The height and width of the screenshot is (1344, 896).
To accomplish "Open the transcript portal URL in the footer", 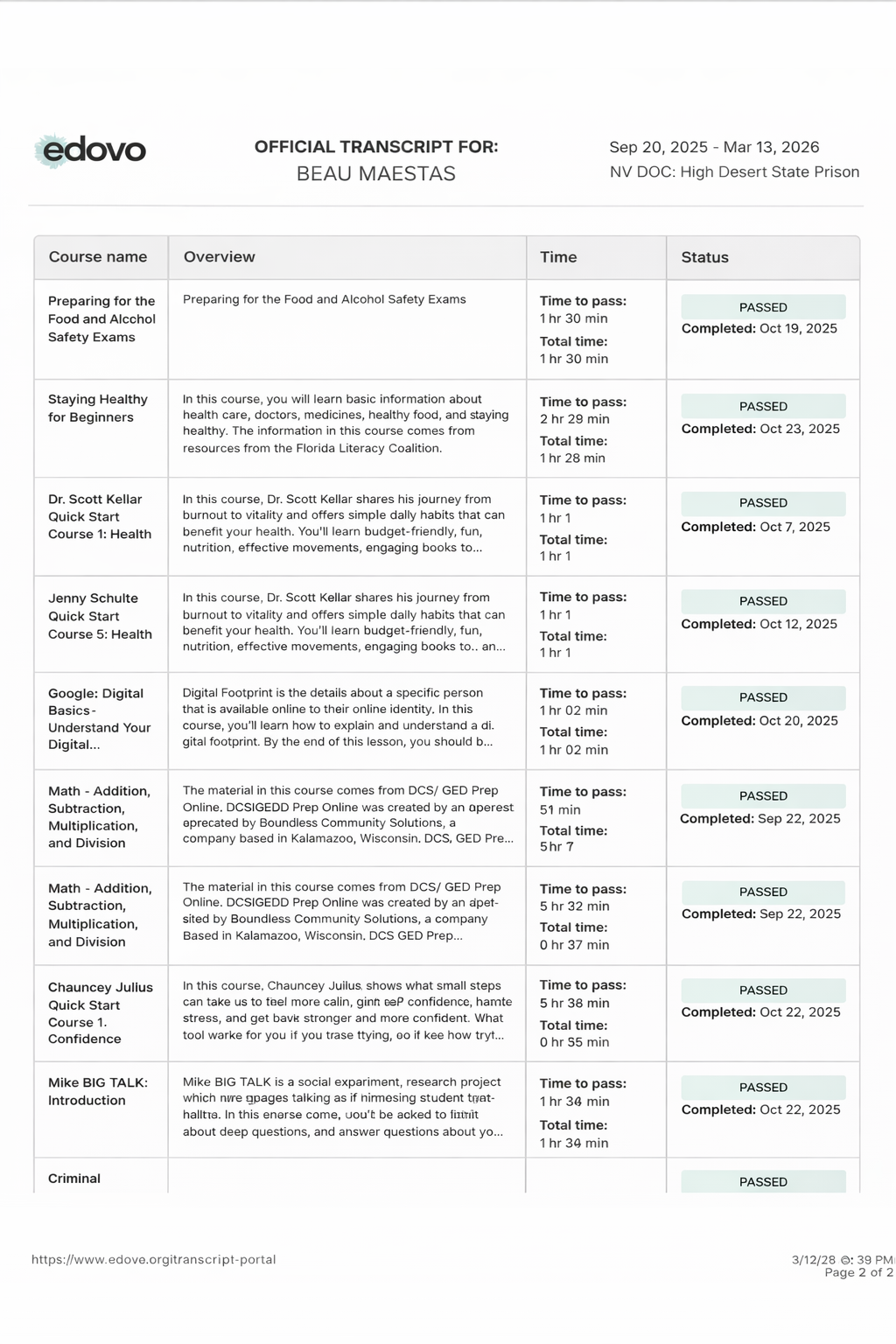I will [154, 1260].
